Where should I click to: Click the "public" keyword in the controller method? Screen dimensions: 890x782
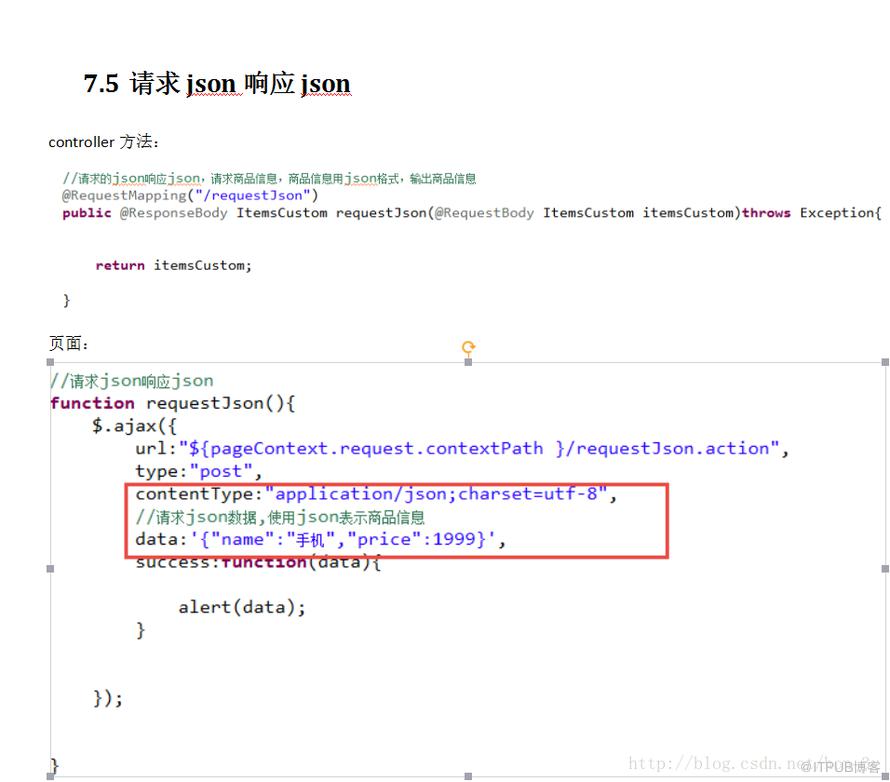pos(87,213)
